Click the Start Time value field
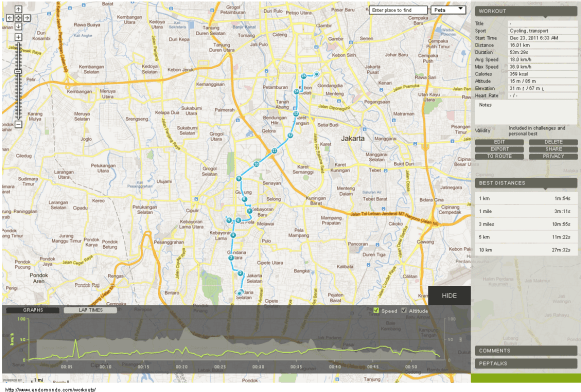This screenshot has width=581, height=392. point(542,38)
